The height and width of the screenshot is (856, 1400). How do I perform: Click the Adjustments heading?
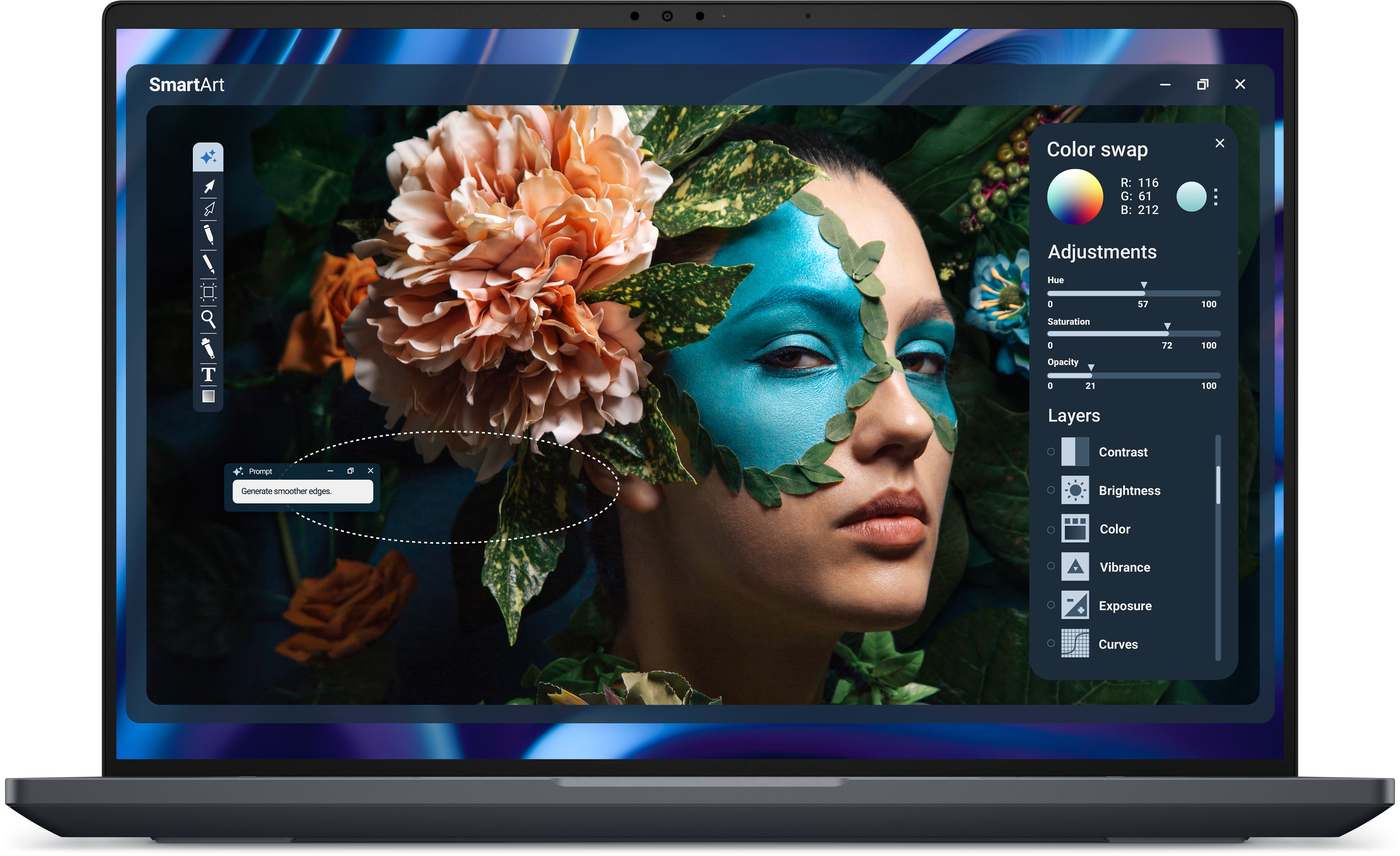point(1102,252)
